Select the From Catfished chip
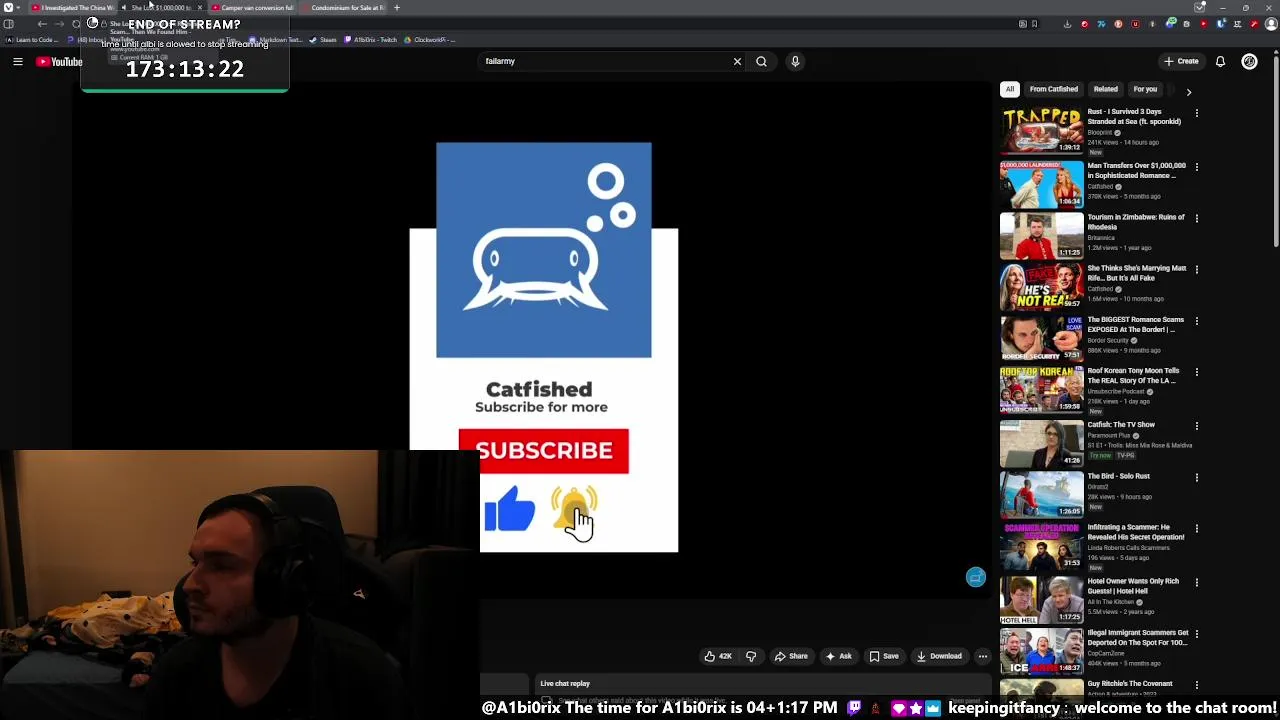The image size is (1280, 720). click(1054, 89)
